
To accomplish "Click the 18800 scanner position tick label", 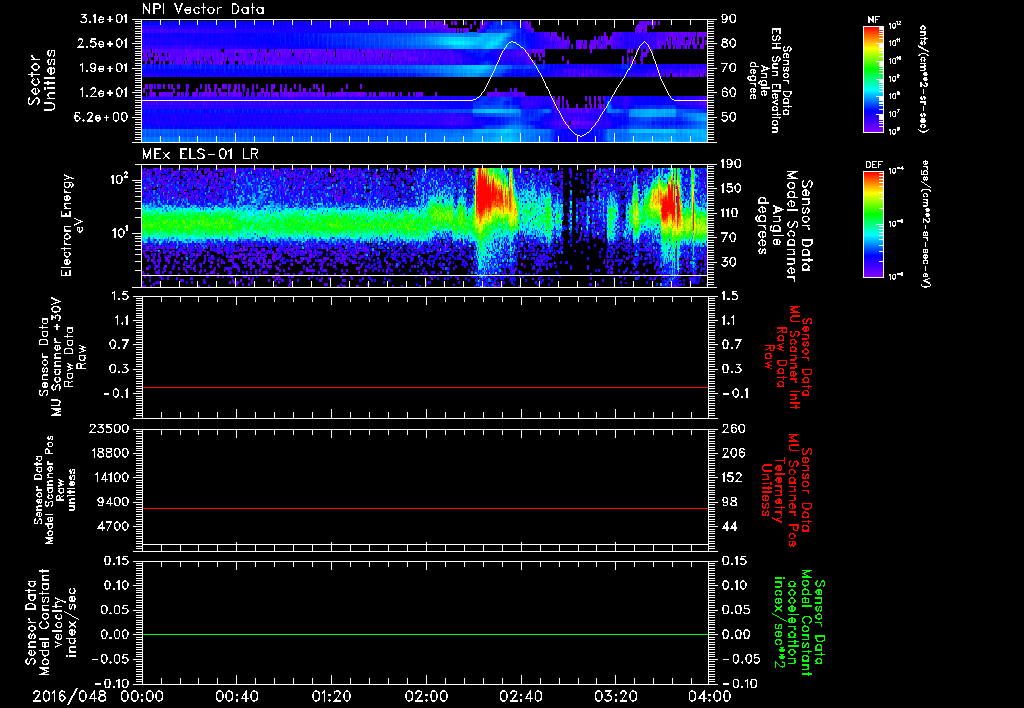I will 112,453.
